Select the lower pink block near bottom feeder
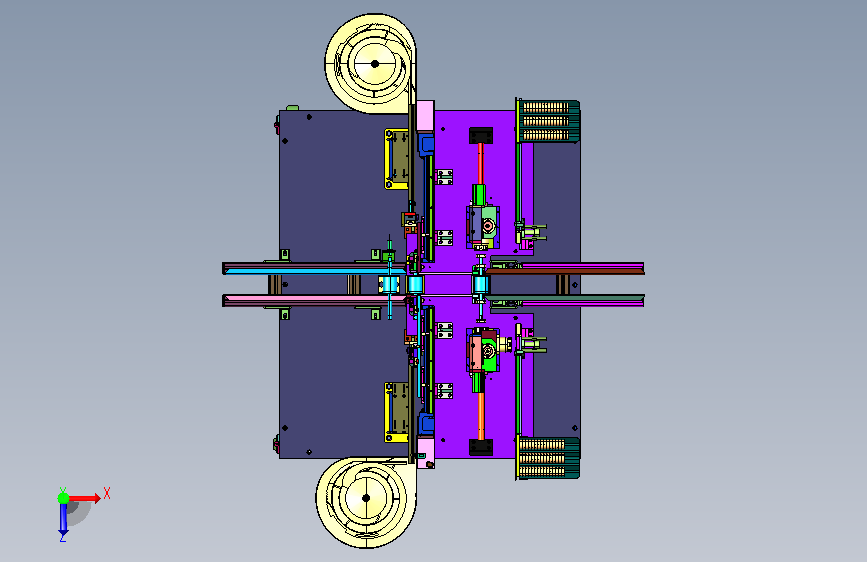Viewport: 867px width, 562px height. 425,452
